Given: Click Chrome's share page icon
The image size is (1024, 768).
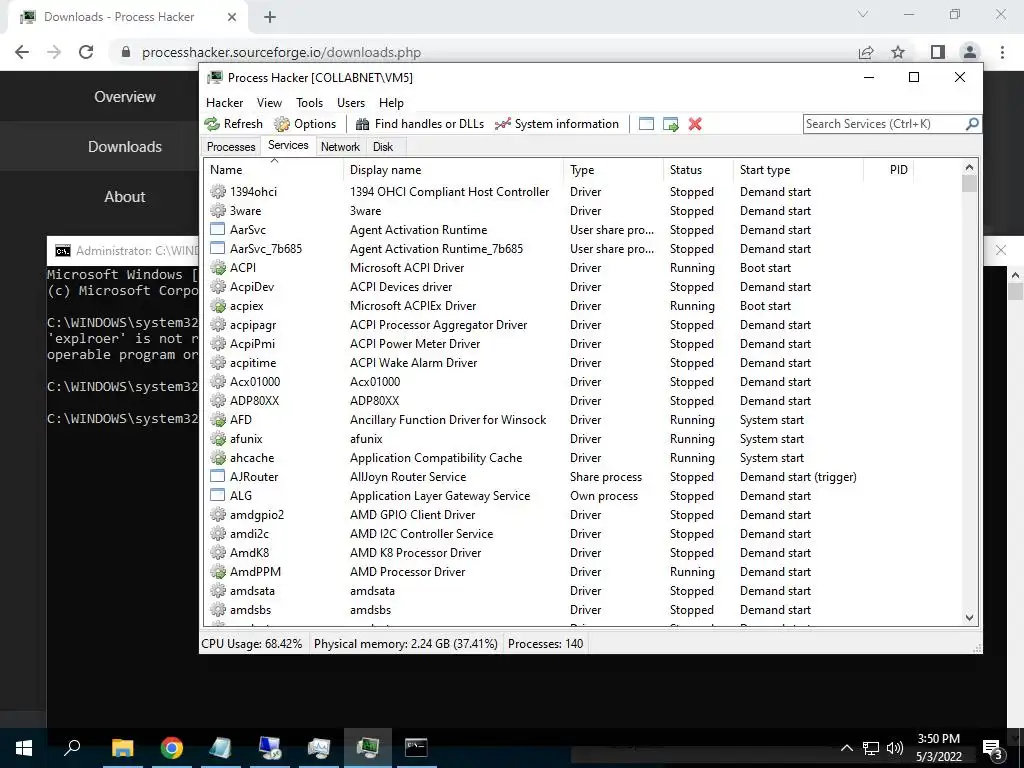Looking at the screenshot, I should pos(866,52).
